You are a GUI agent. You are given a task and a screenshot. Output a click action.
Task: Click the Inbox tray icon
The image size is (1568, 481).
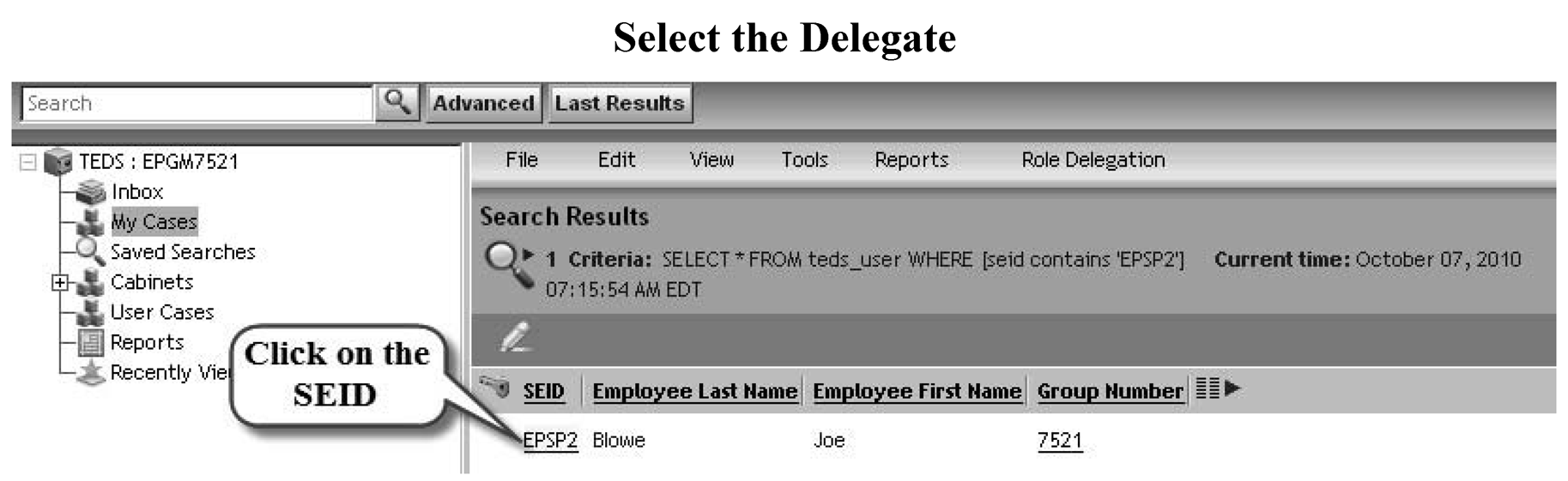point(91,192)
